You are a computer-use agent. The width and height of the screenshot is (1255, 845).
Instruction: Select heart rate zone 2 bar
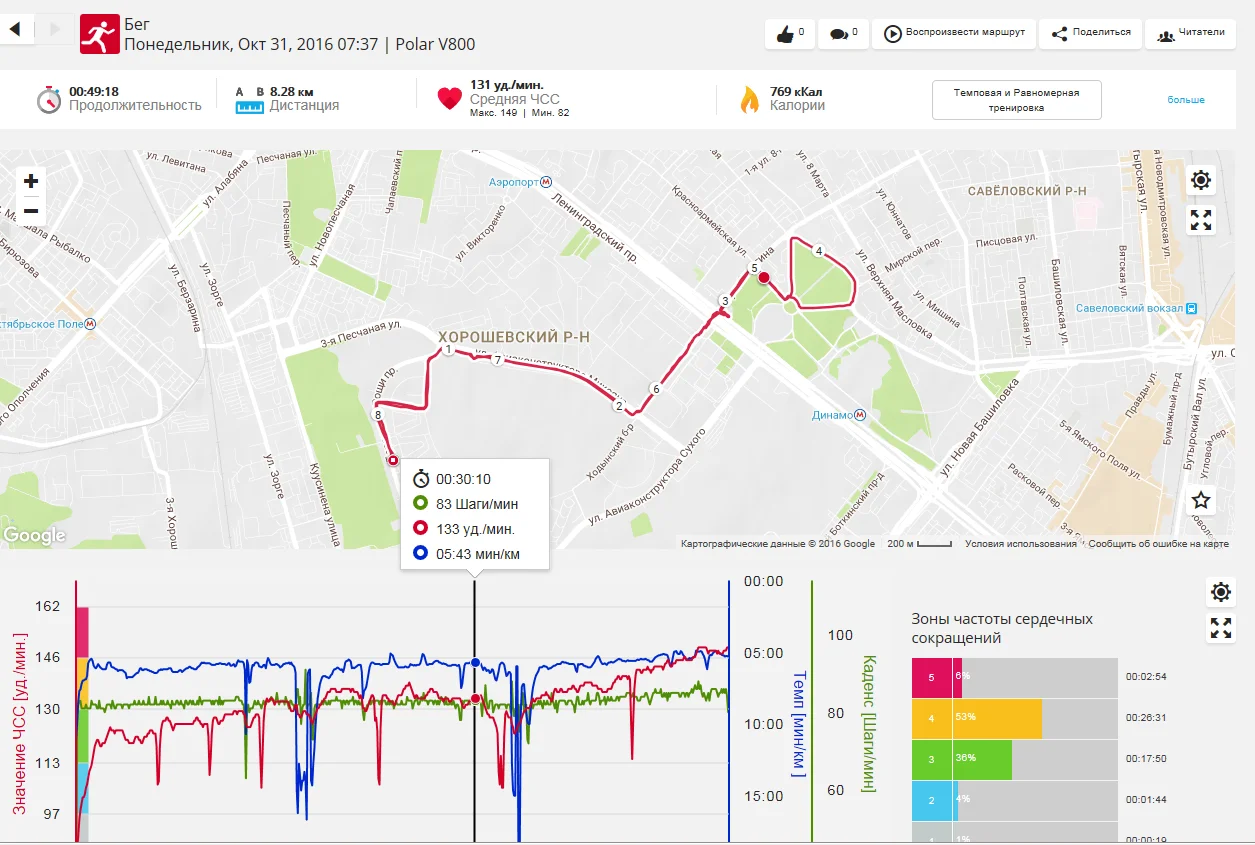pyautogui.click(x=1014, y=800)
